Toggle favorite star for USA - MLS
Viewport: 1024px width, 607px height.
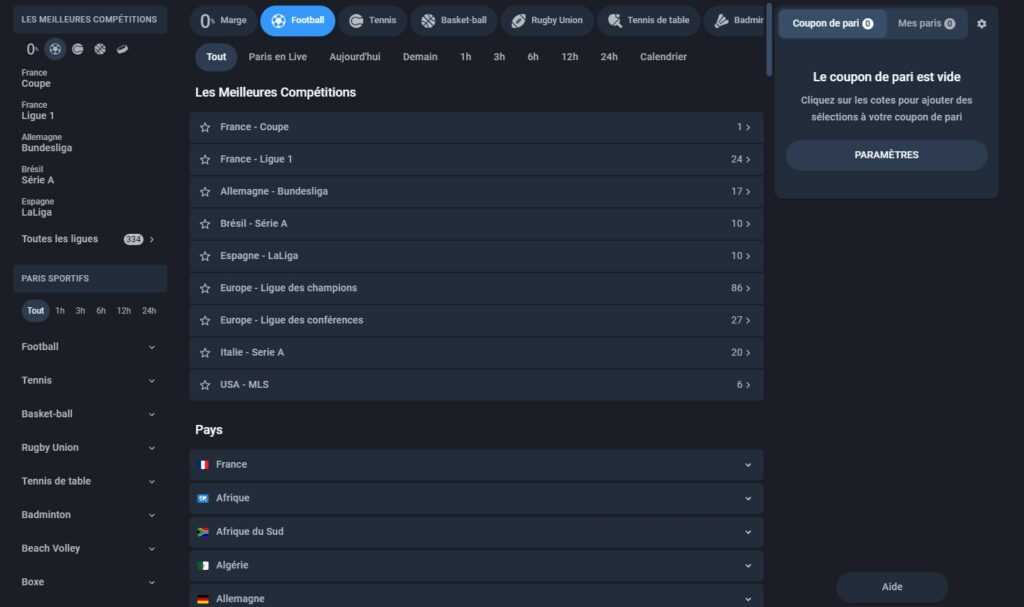205,385
